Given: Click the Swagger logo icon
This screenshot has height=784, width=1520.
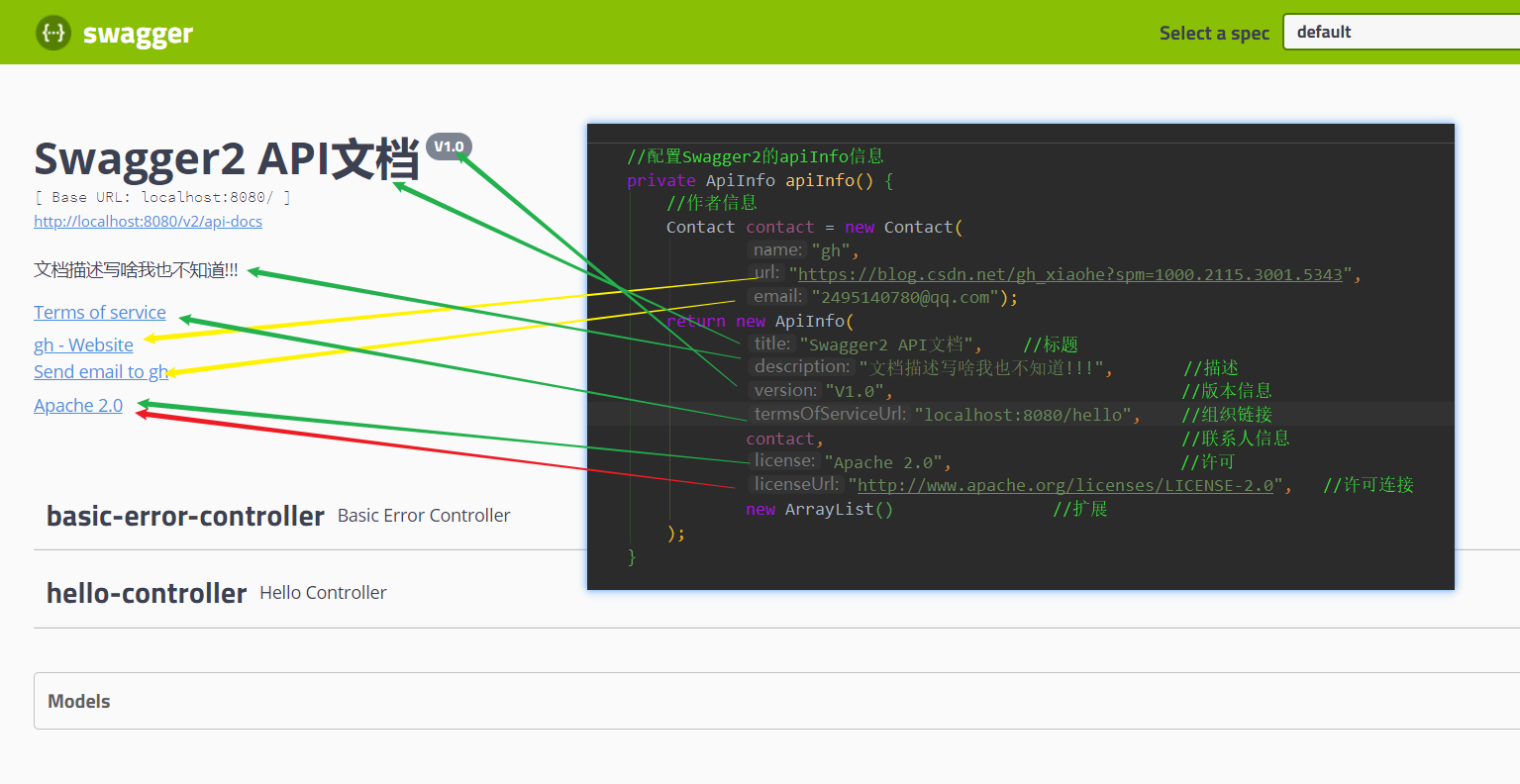Looking at the screenshot, I should (53, 33).
